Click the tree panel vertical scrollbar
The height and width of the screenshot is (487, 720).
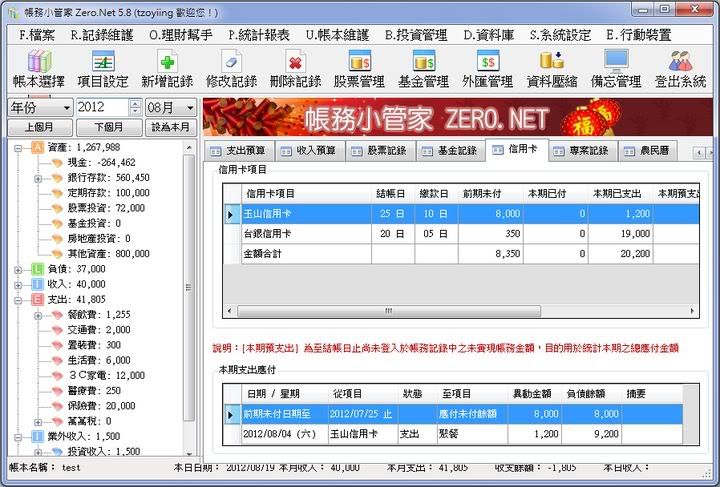click(x=189, y=288)
